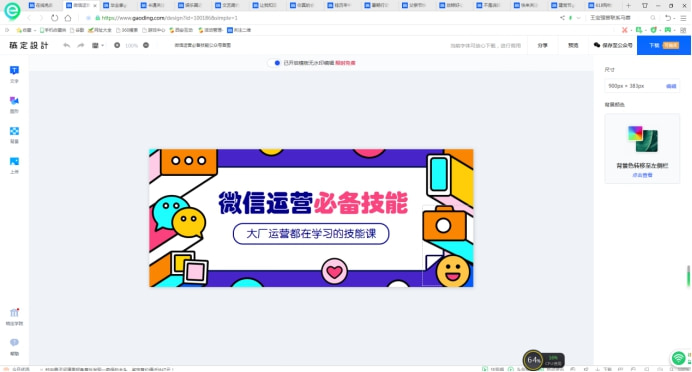Zoom in the canvas with plus icon
The width and height of the screenshot is (692, 372).
coord(146,45)
